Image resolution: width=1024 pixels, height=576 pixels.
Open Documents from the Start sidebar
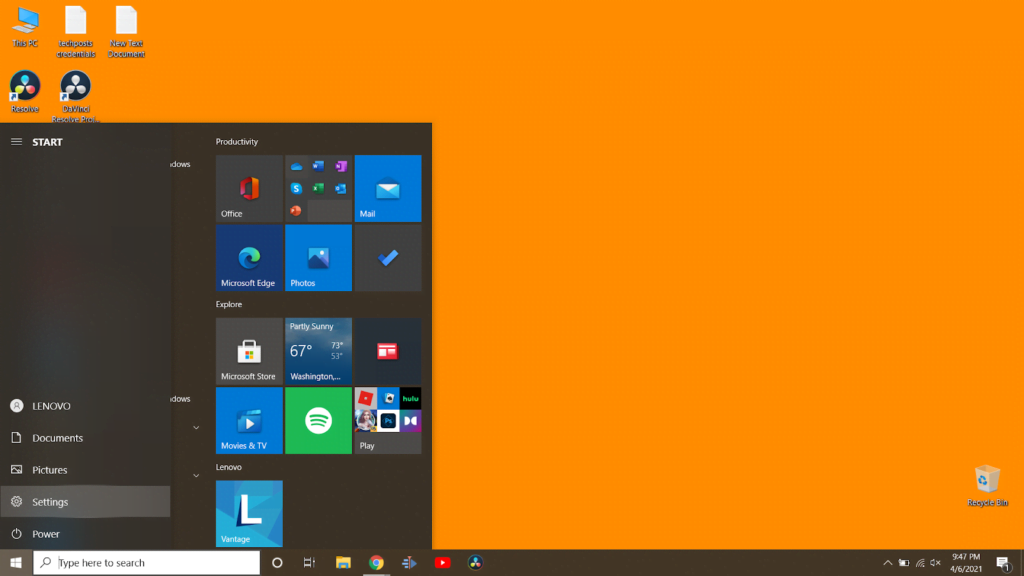click(x=85, y=438)
